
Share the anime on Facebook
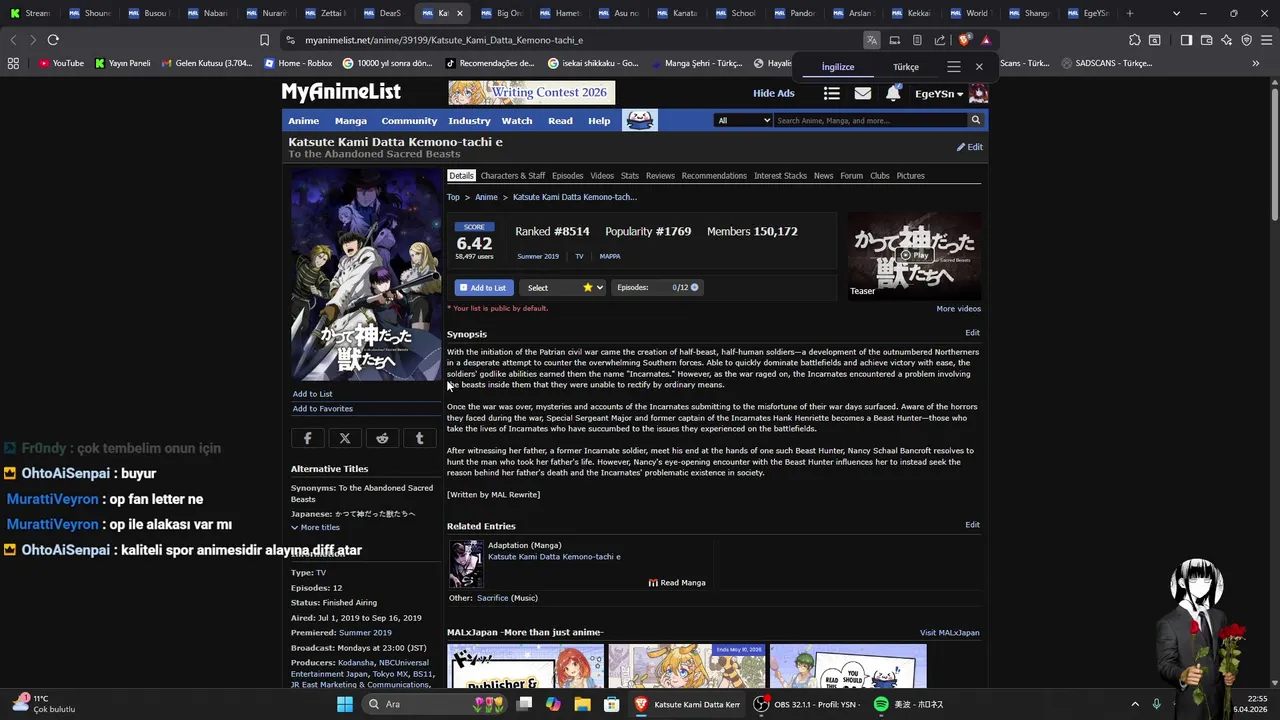307,438
